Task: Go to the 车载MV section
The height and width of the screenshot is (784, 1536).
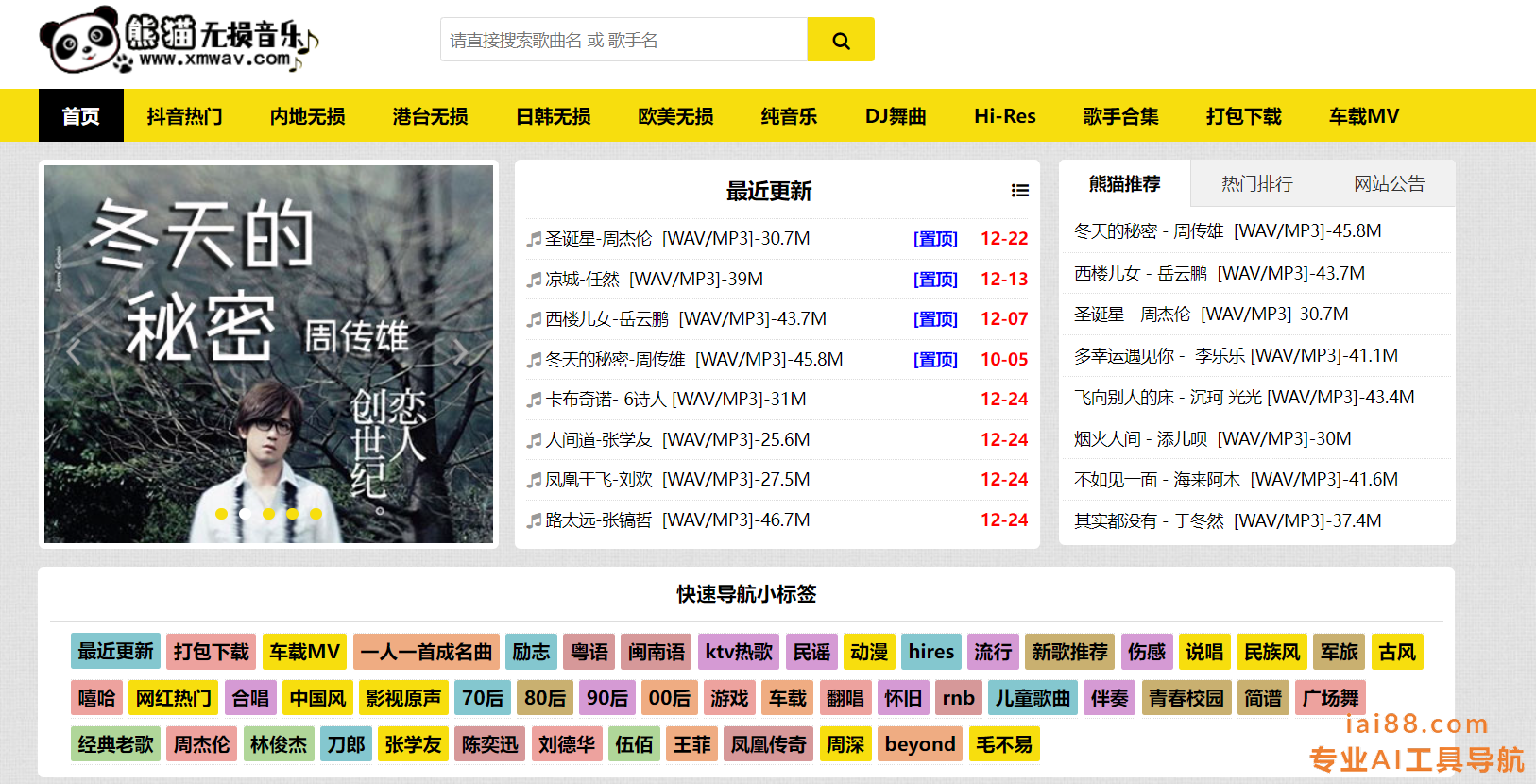Action: pos(1364,115)
